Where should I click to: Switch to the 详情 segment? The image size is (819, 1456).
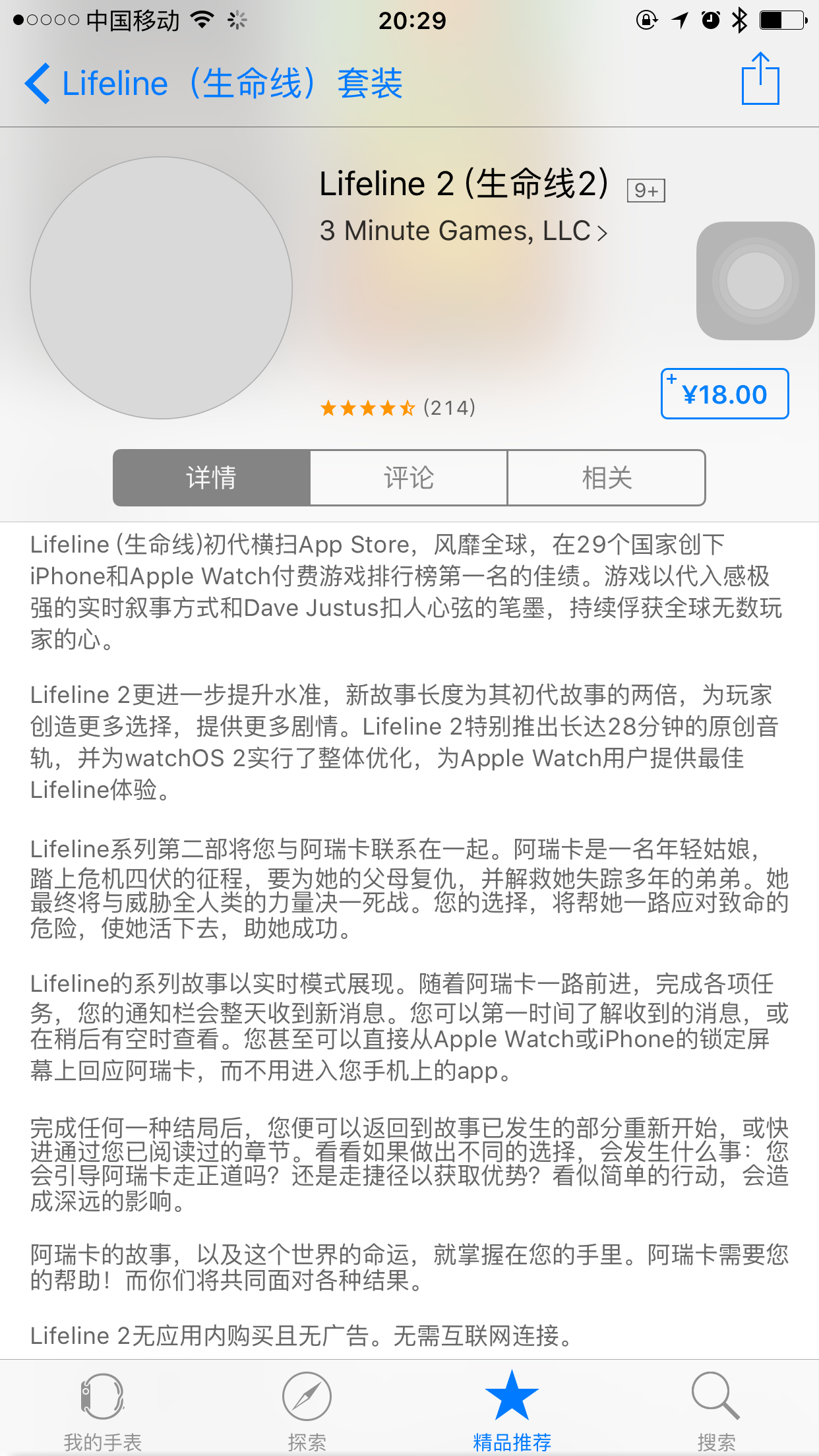click(211, 478)
